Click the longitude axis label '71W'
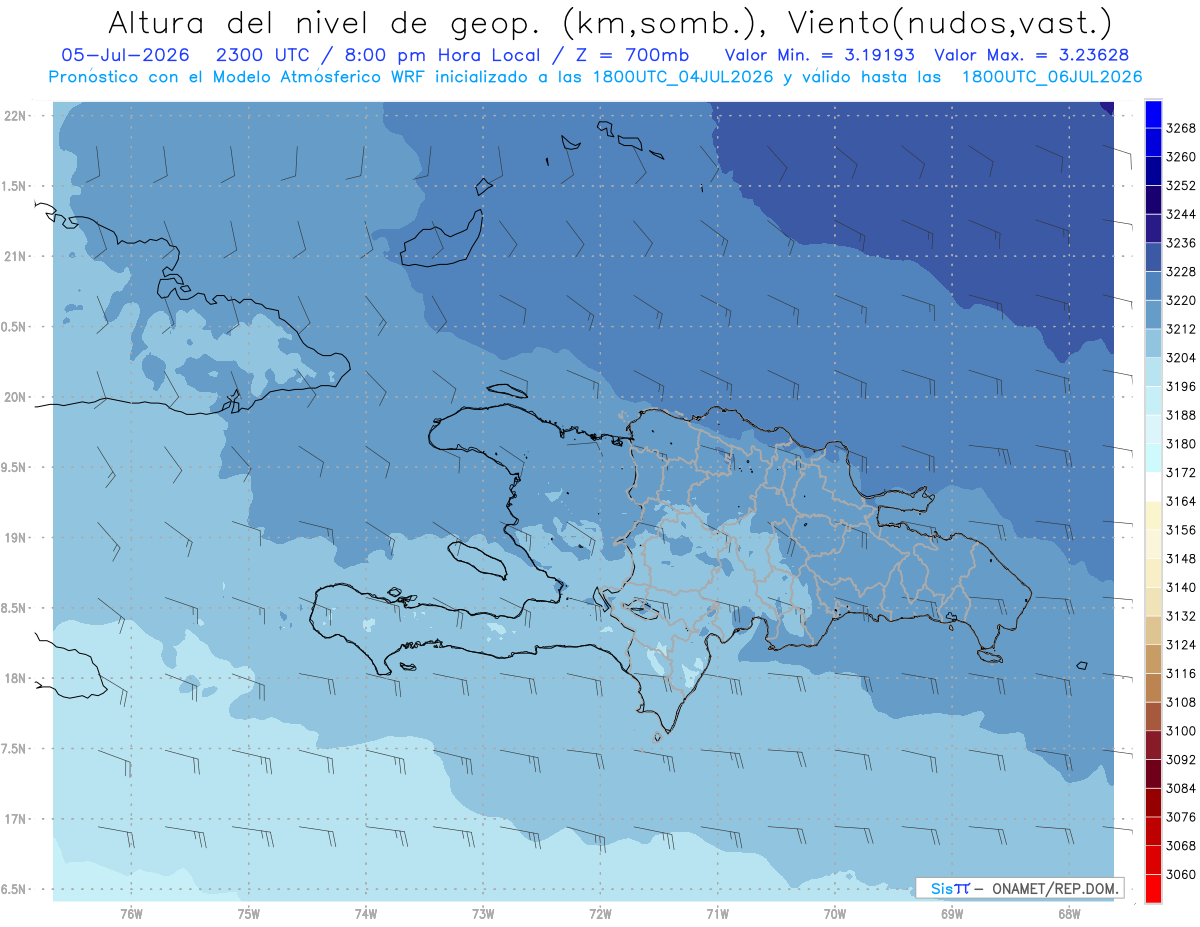1200x927 pixels. coord(717,913)
